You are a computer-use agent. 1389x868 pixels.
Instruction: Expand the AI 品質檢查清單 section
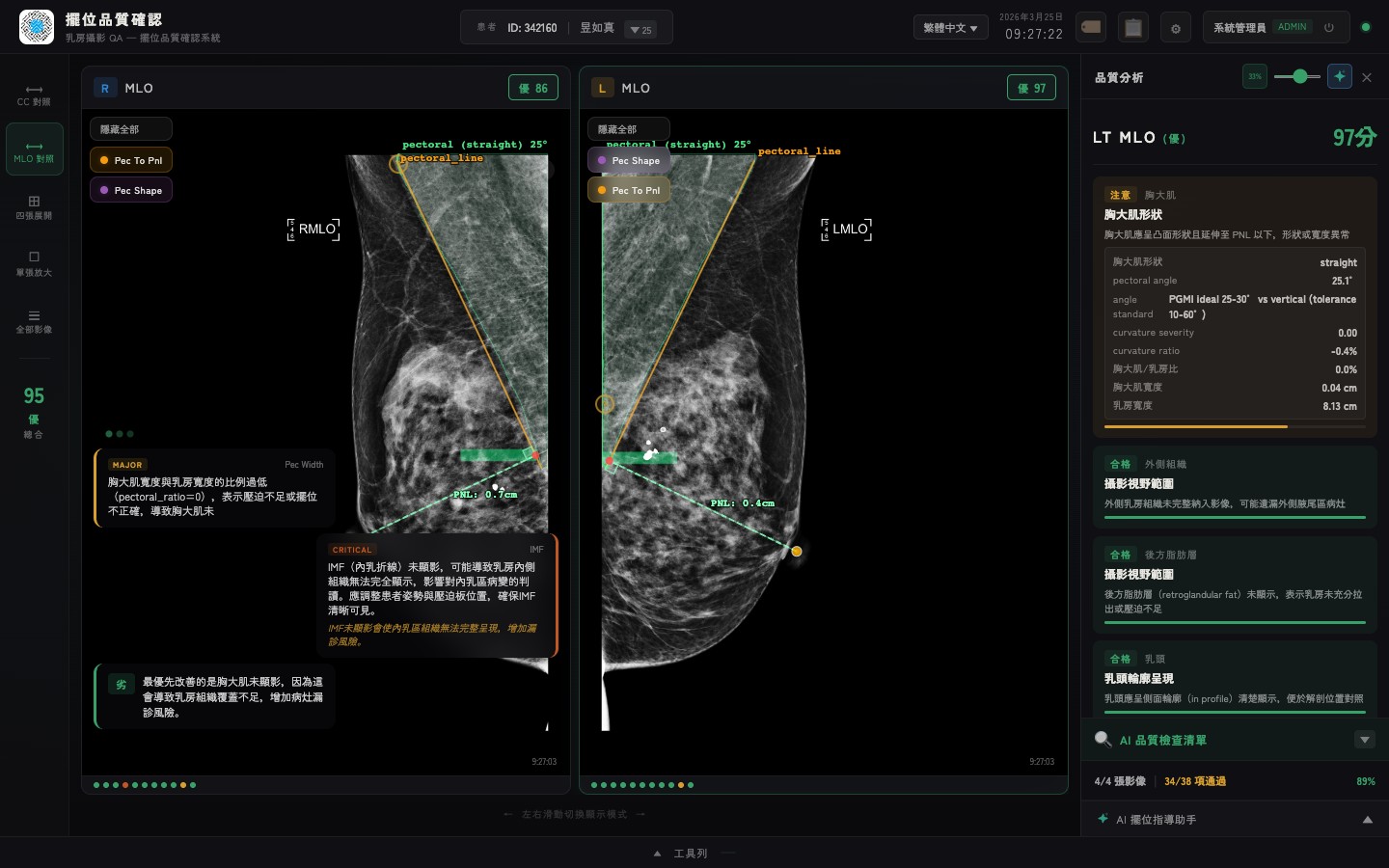(1364, 740)
